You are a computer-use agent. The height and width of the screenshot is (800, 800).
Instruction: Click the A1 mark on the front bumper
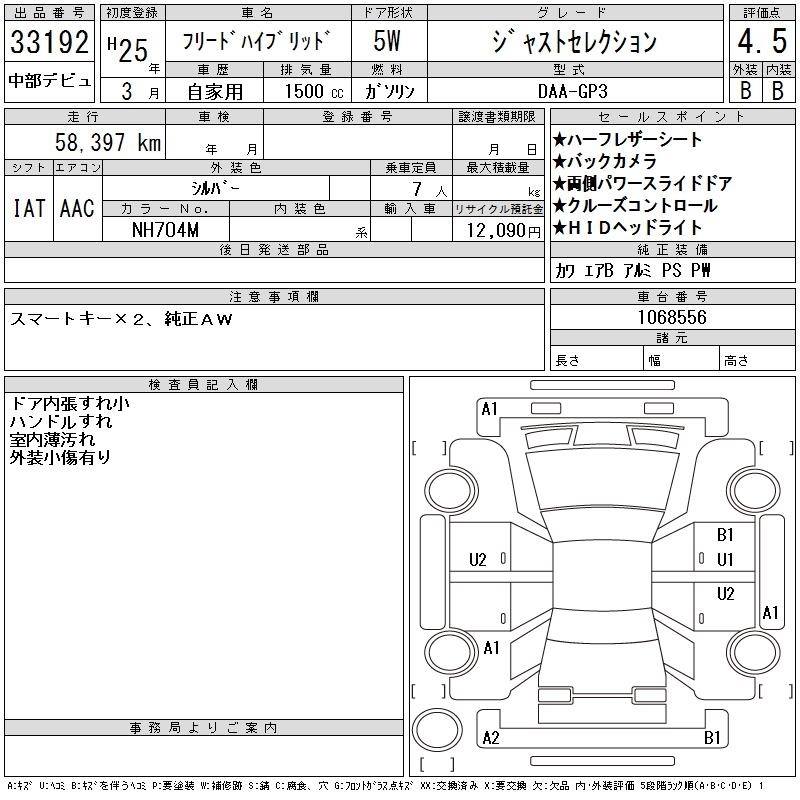tap(489, 409)
